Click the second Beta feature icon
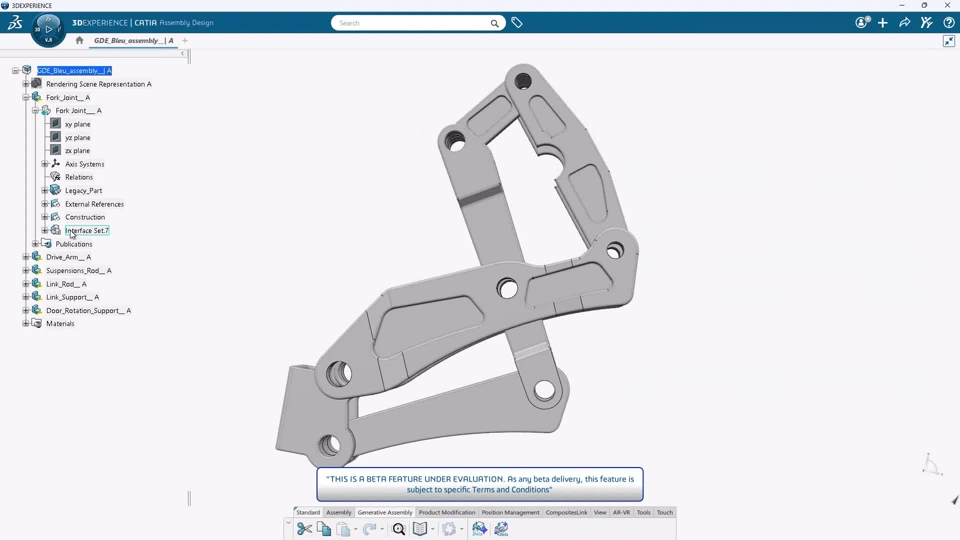Viewport: 960px width, 540px height. tap(501, 528)
